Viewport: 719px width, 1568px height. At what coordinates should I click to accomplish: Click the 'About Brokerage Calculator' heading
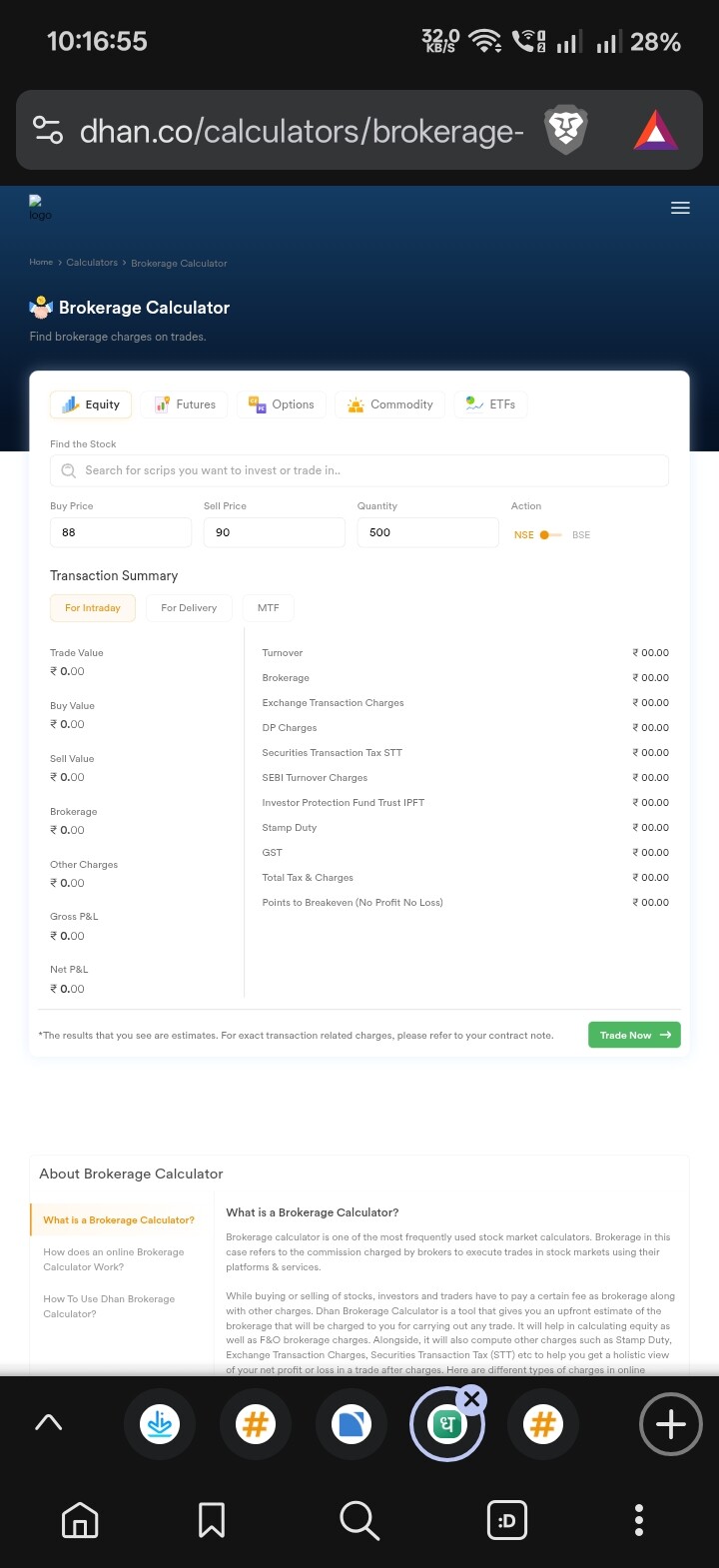click(131, 1174)
